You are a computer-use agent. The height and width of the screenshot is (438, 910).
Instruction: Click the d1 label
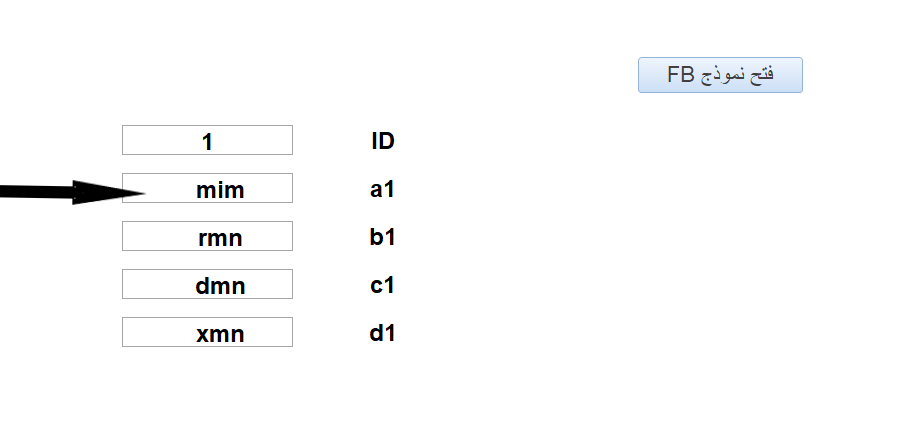pos(382,334)
